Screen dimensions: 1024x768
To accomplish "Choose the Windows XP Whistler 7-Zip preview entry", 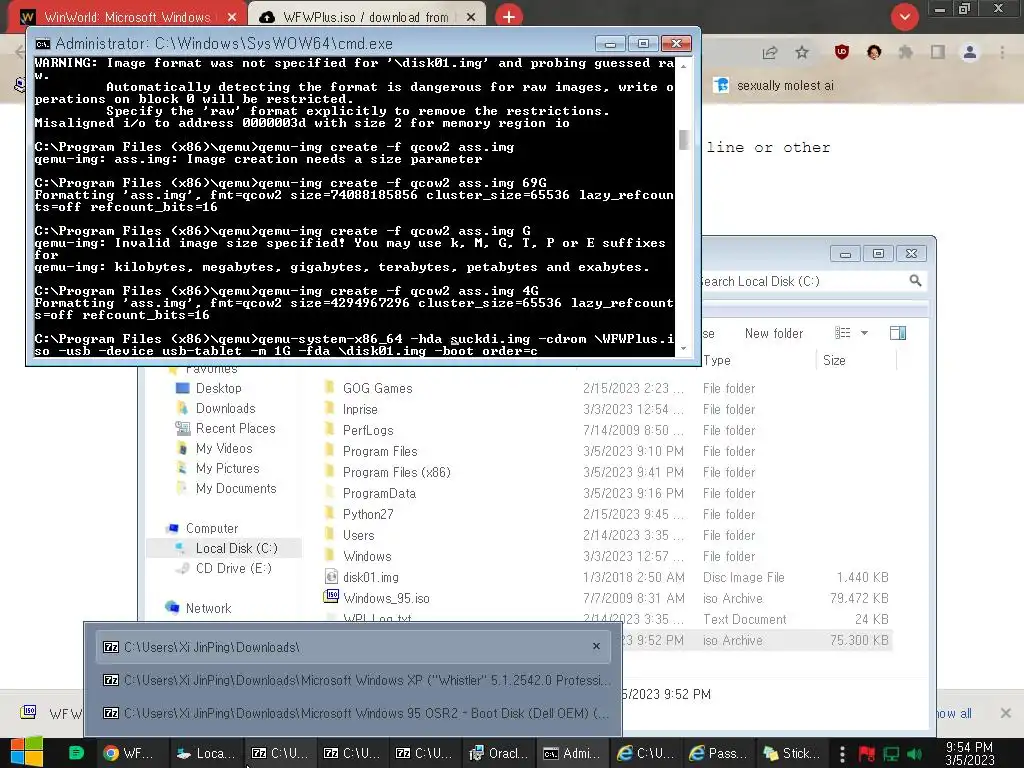I will click(353, 680).
